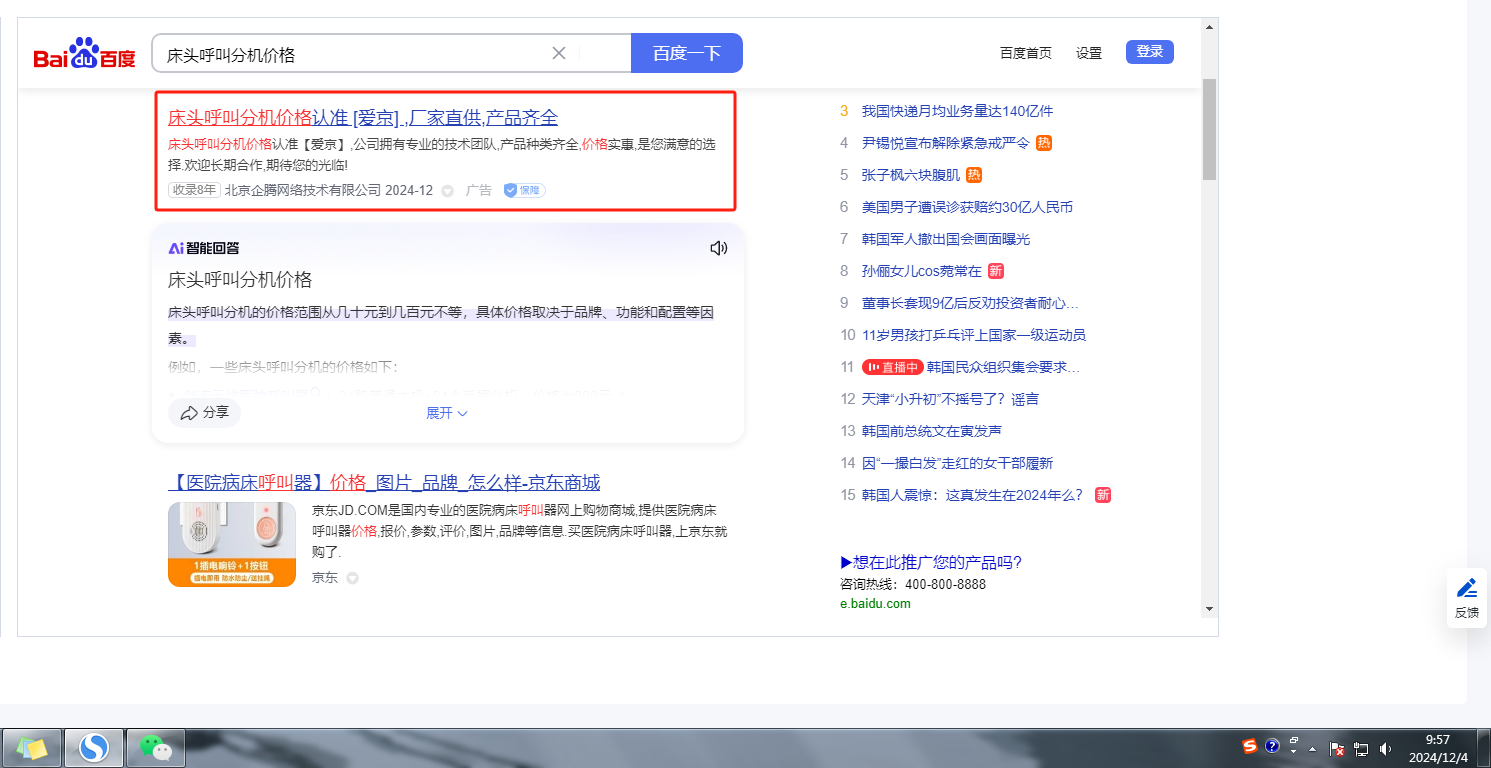Viewport: 1491px width, 768px height.
Task: Click the blue 登录 button
Action: pyautogui.click(x=1149, y=52)
